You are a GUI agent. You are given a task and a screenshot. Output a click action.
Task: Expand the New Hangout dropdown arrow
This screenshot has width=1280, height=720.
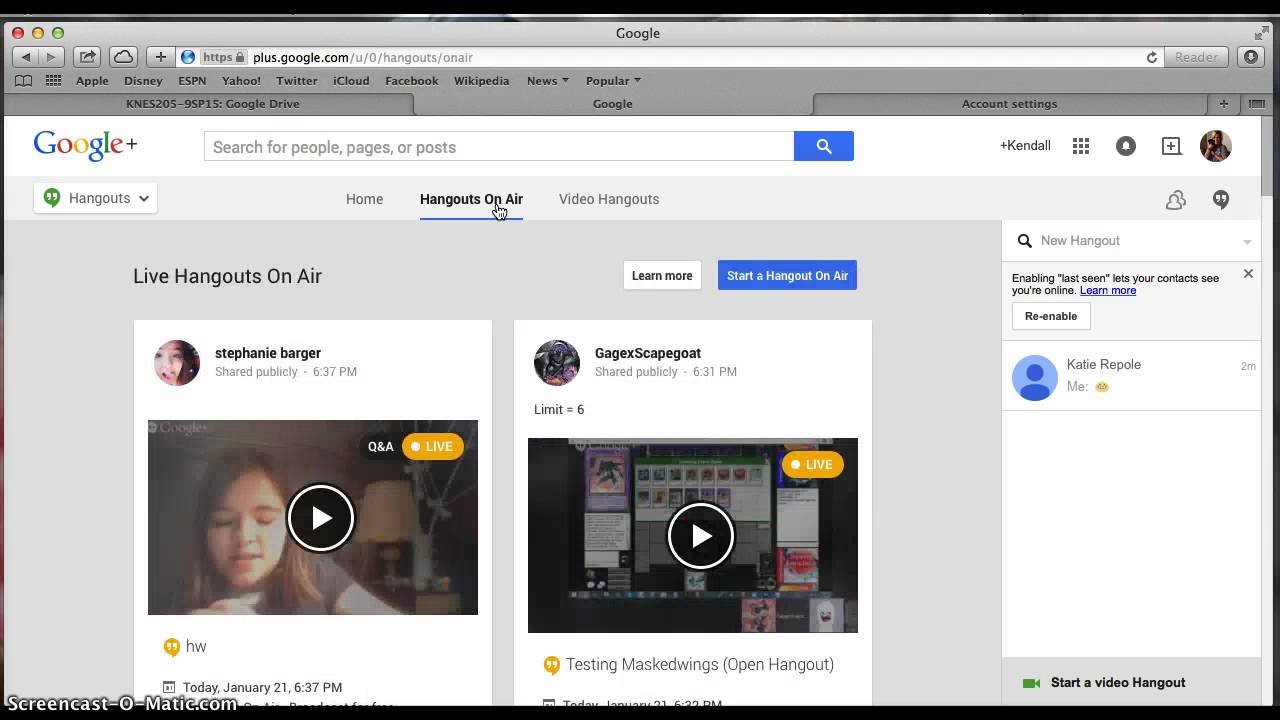pyautogui.click(x=1247, y=242)
